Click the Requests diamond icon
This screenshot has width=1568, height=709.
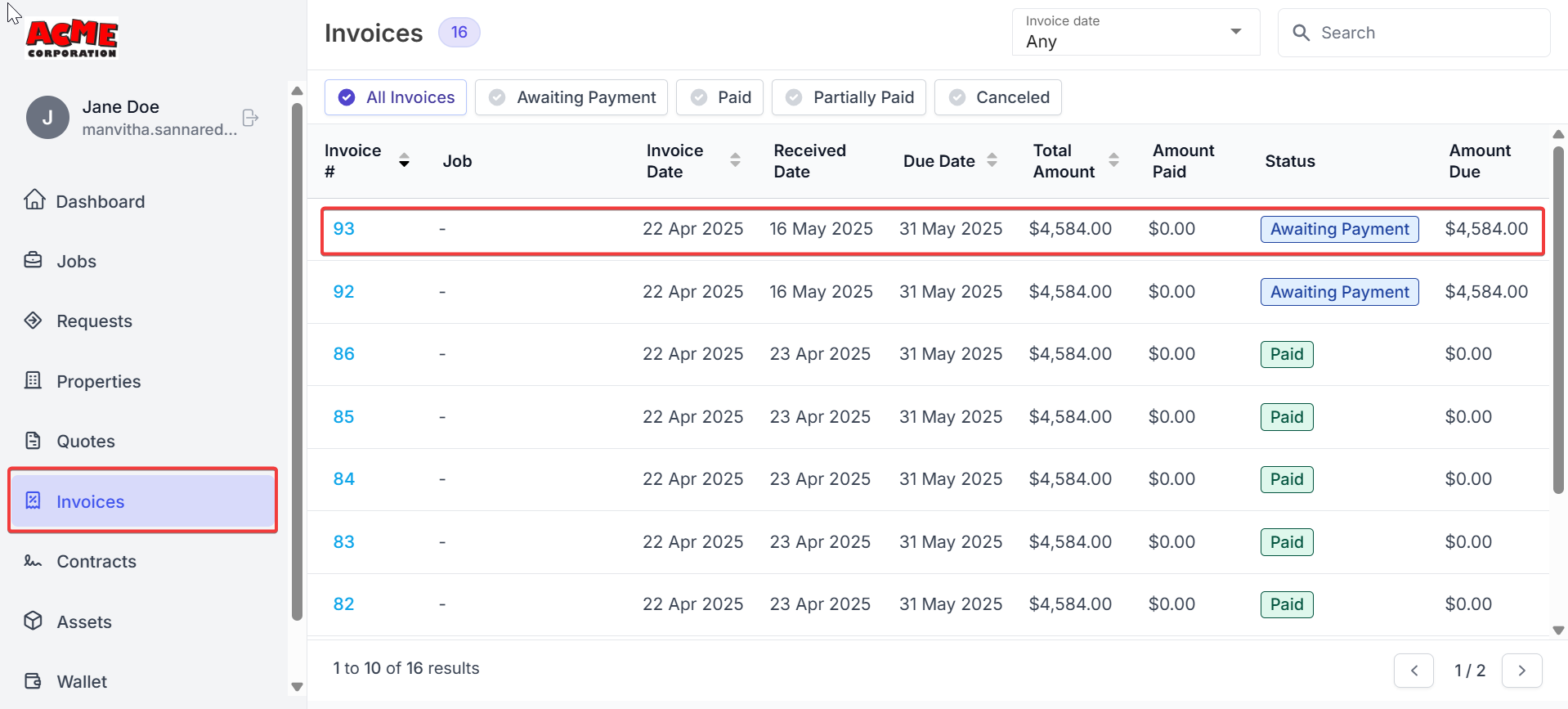tap(34, 321)
